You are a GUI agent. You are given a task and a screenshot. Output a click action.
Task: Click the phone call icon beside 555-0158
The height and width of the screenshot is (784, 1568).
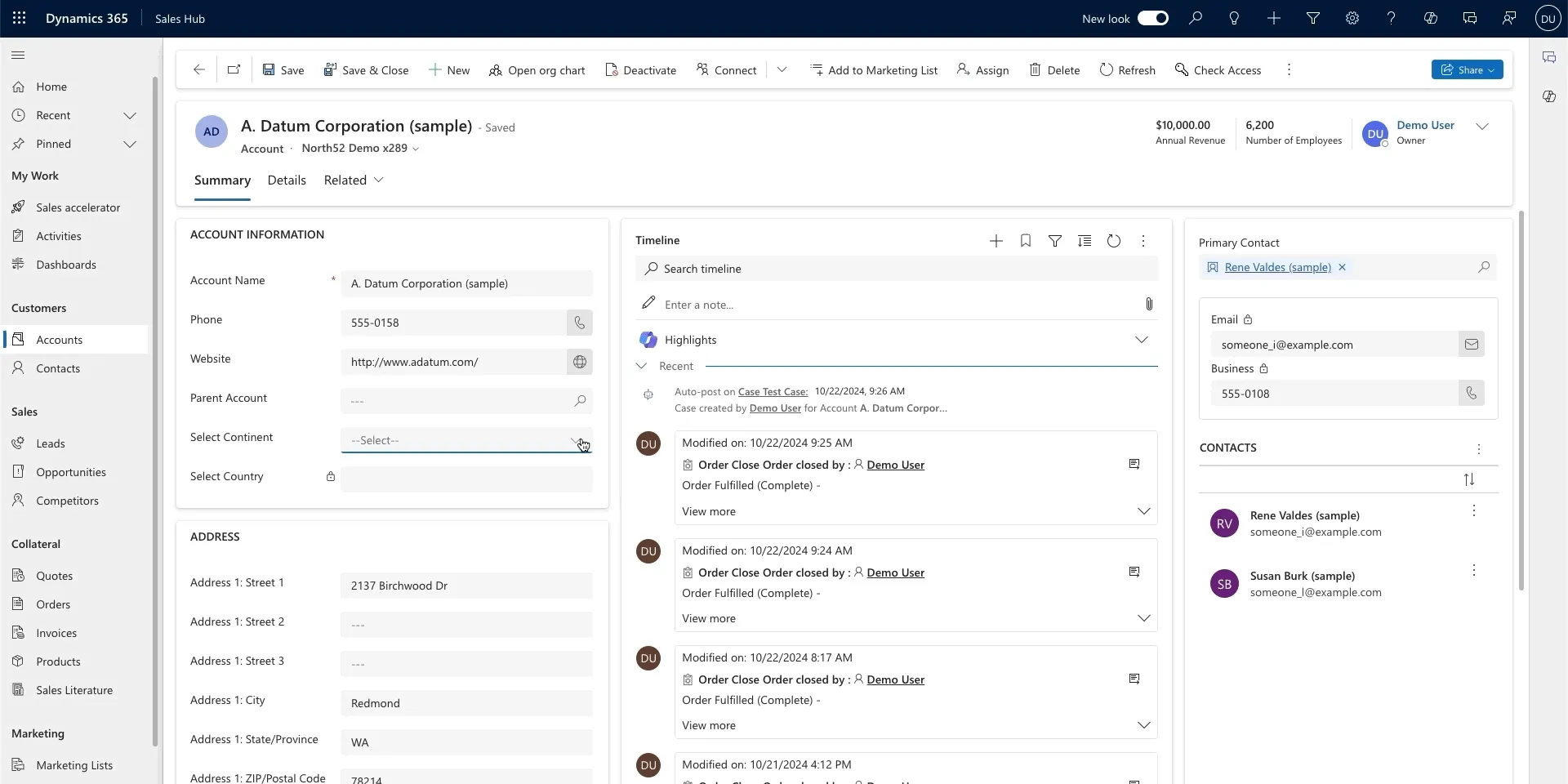tap(580, 323)
